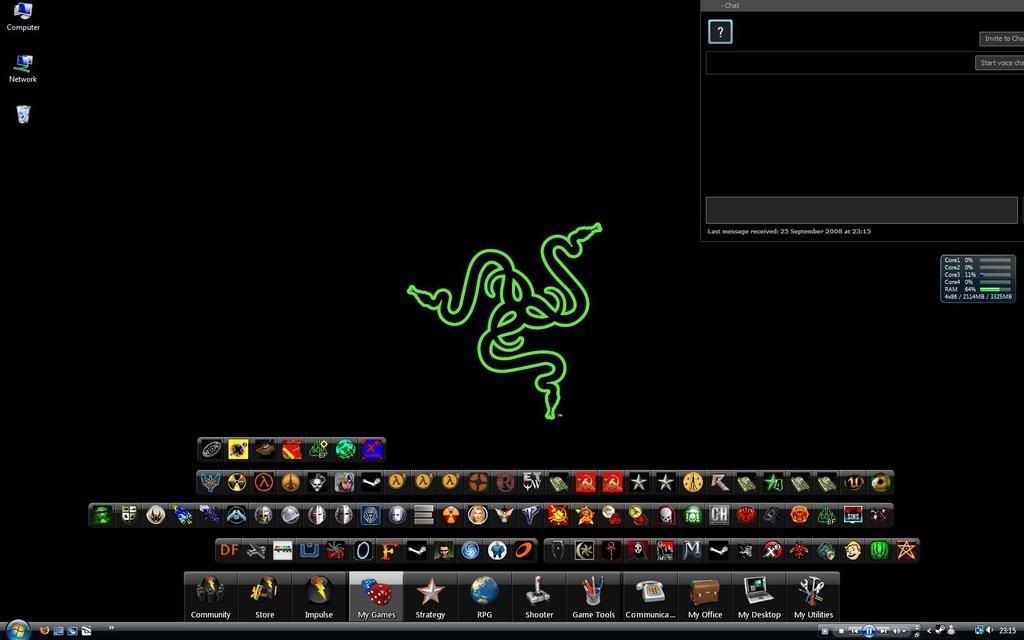Launch the Company of Heroes CH icon
Screen dimensions: 1024x640
click(719, 515)
